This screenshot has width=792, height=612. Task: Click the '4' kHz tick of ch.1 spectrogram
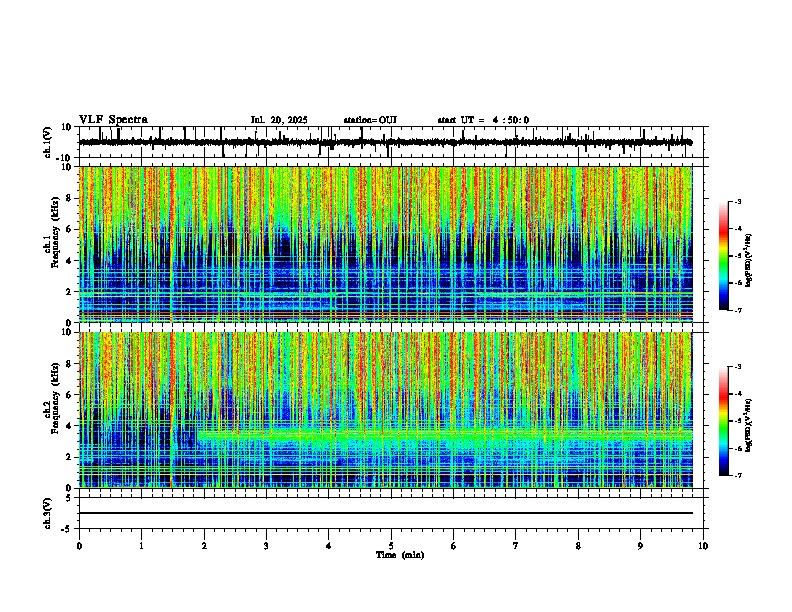pos(70,261)
